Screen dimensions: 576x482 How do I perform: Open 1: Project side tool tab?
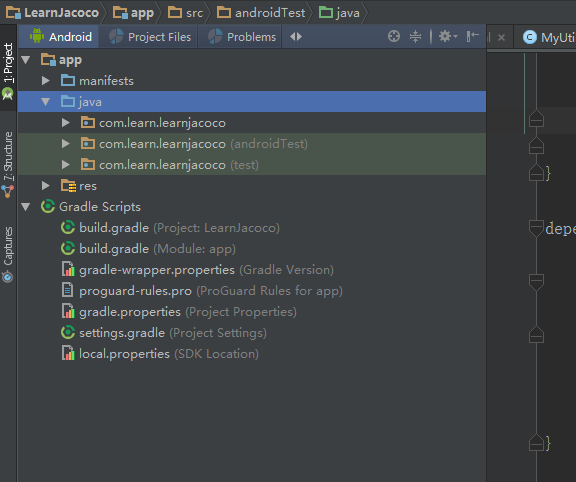pos(8,68)
